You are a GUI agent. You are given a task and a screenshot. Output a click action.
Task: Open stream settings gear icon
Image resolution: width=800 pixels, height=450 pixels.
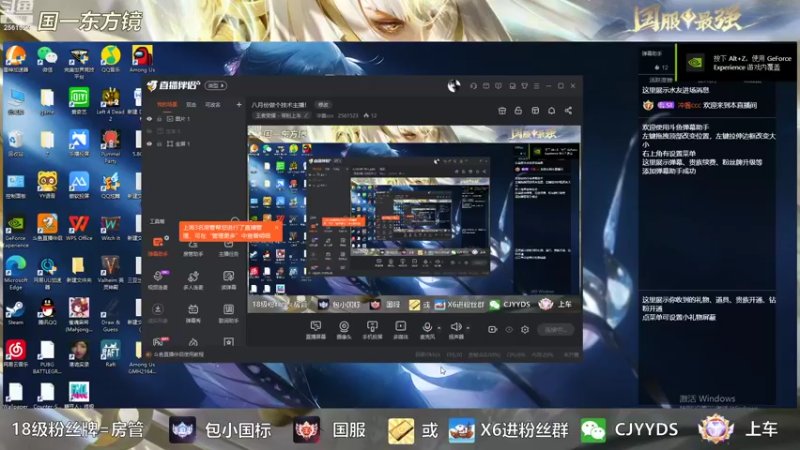pyautogui.click(x=525, y=330)
